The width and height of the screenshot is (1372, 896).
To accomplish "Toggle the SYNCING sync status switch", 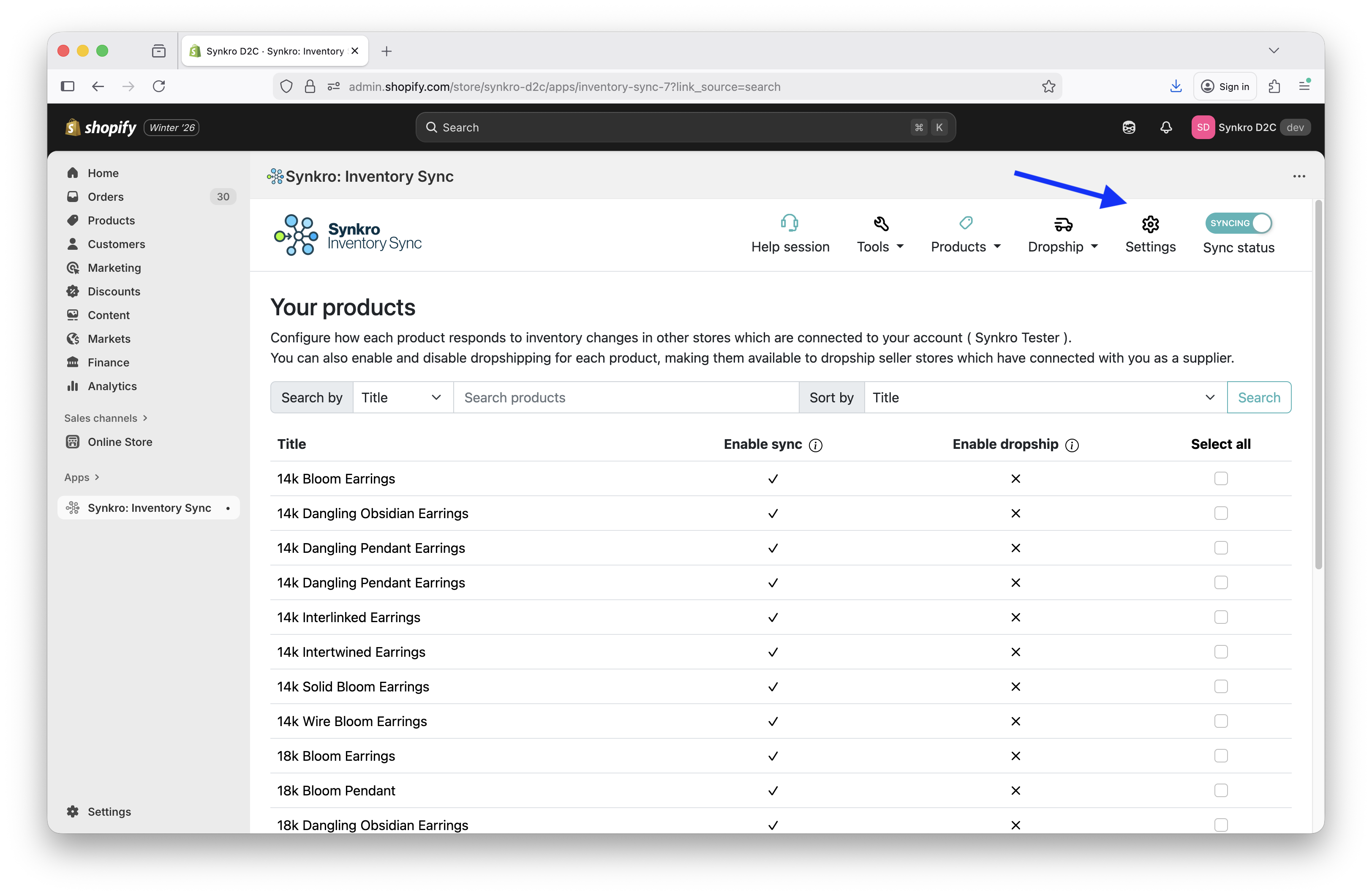I will [x=1239, y=223].
